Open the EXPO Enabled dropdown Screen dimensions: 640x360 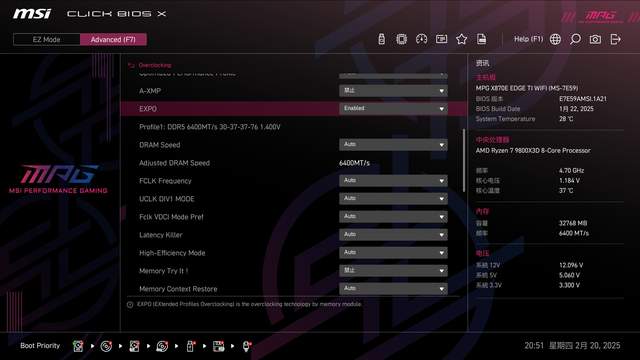(x=393, y=109)
